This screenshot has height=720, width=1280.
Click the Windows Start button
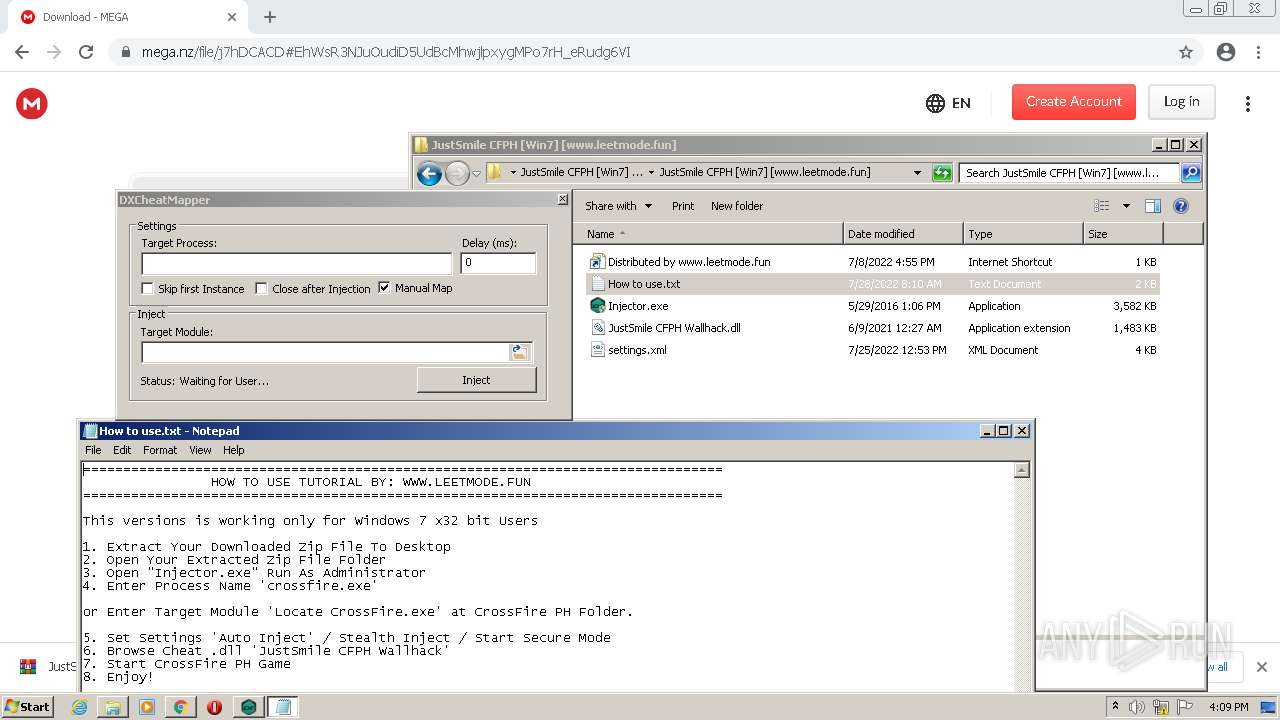[x=27, y=707]
